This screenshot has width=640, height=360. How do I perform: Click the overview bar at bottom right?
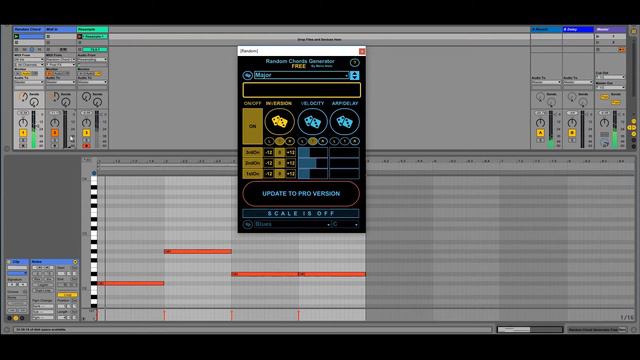(530, 329)
